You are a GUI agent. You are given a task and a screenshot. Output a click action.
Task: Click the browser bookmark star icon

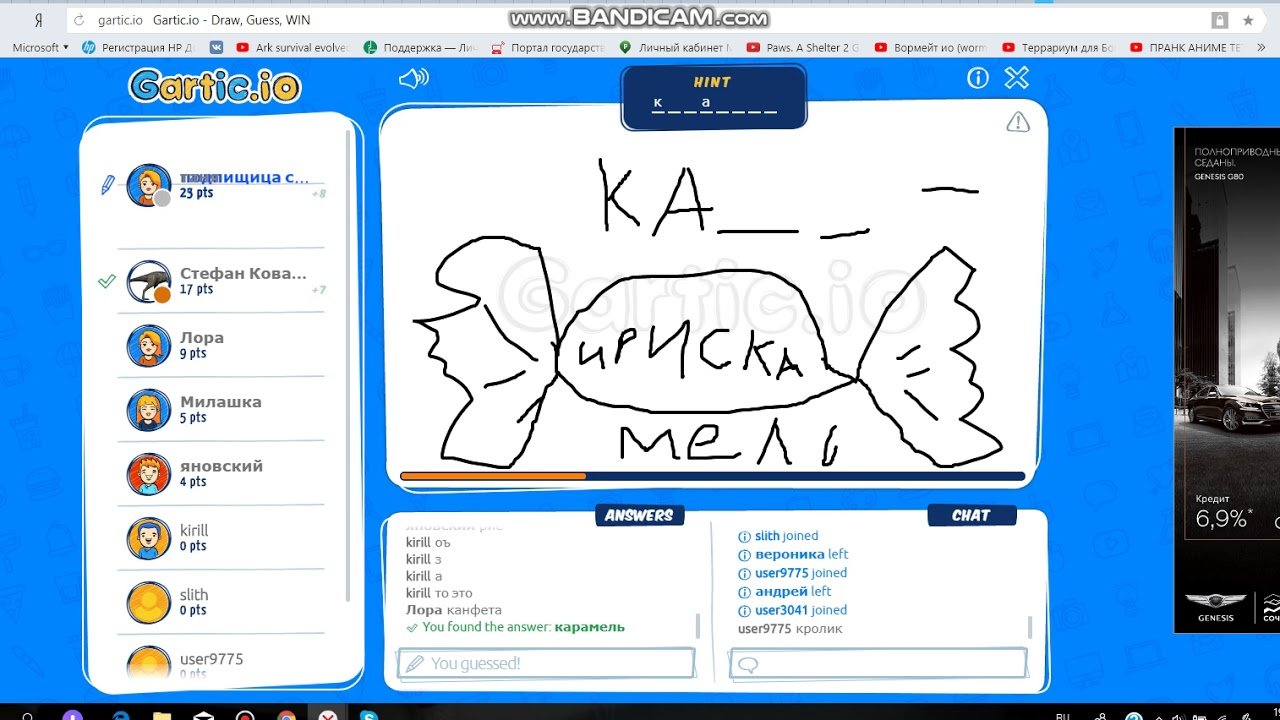1248,20
